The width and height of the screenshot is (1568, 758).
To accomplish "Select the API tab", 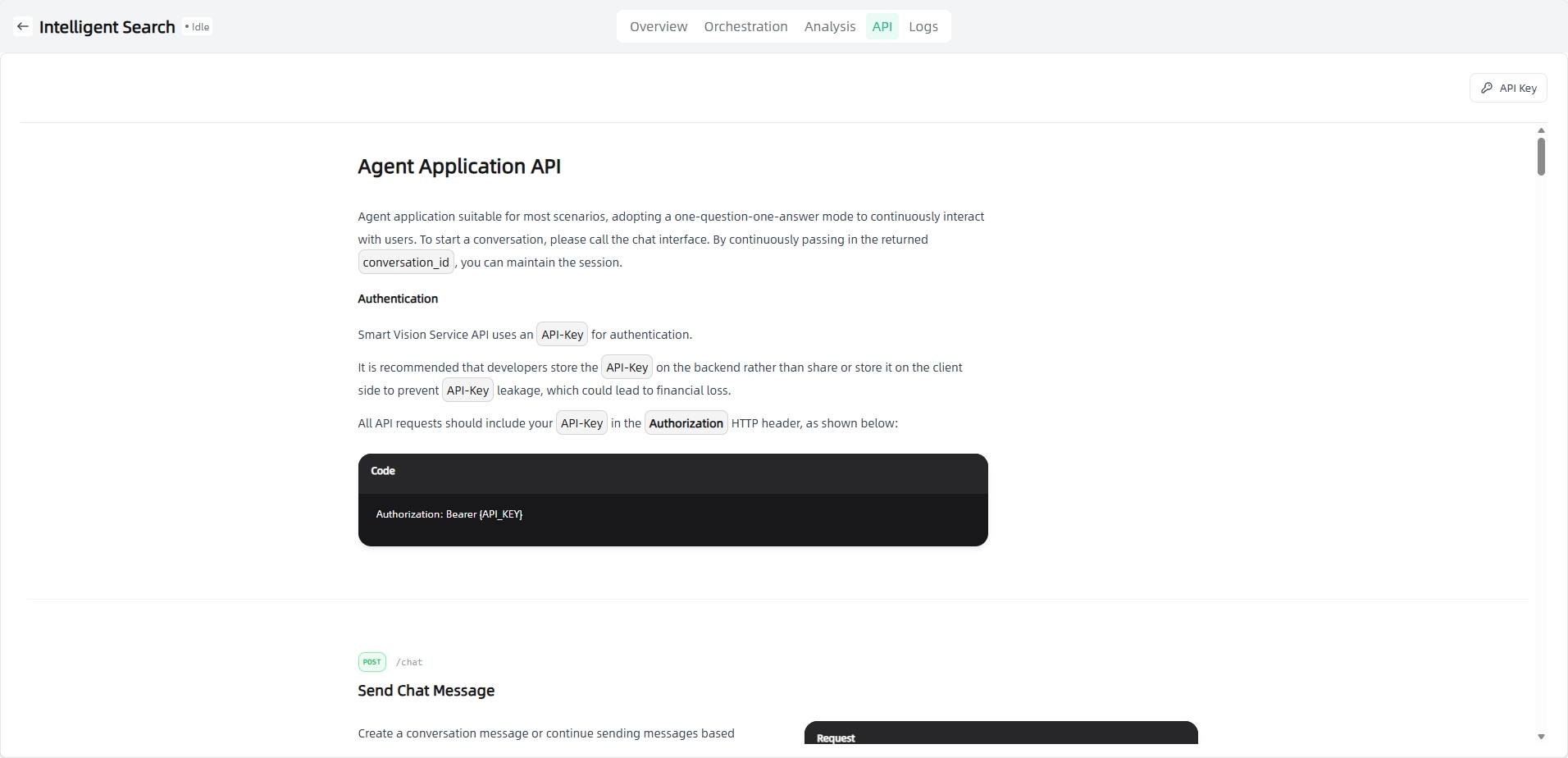I will [882, 26].
